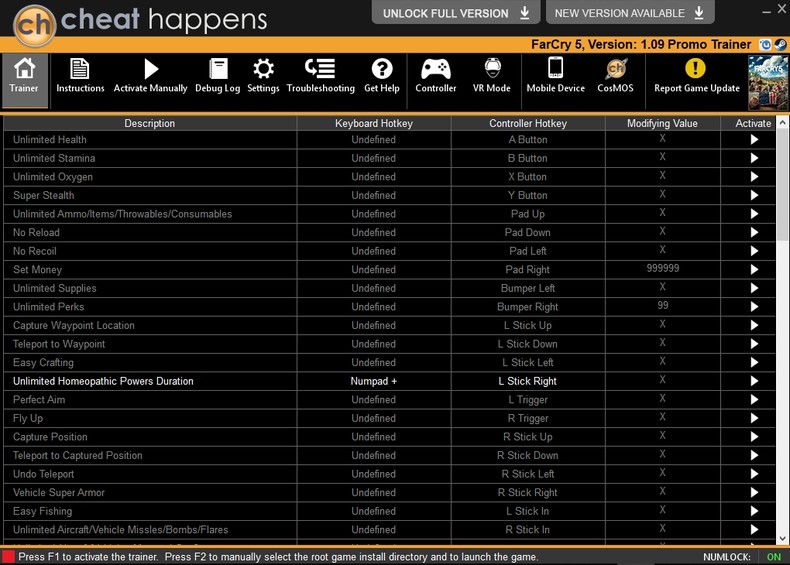790x565 pixels.
Task: Click the Numpad + keyboard hotkey cell
Action: (373, 381)
